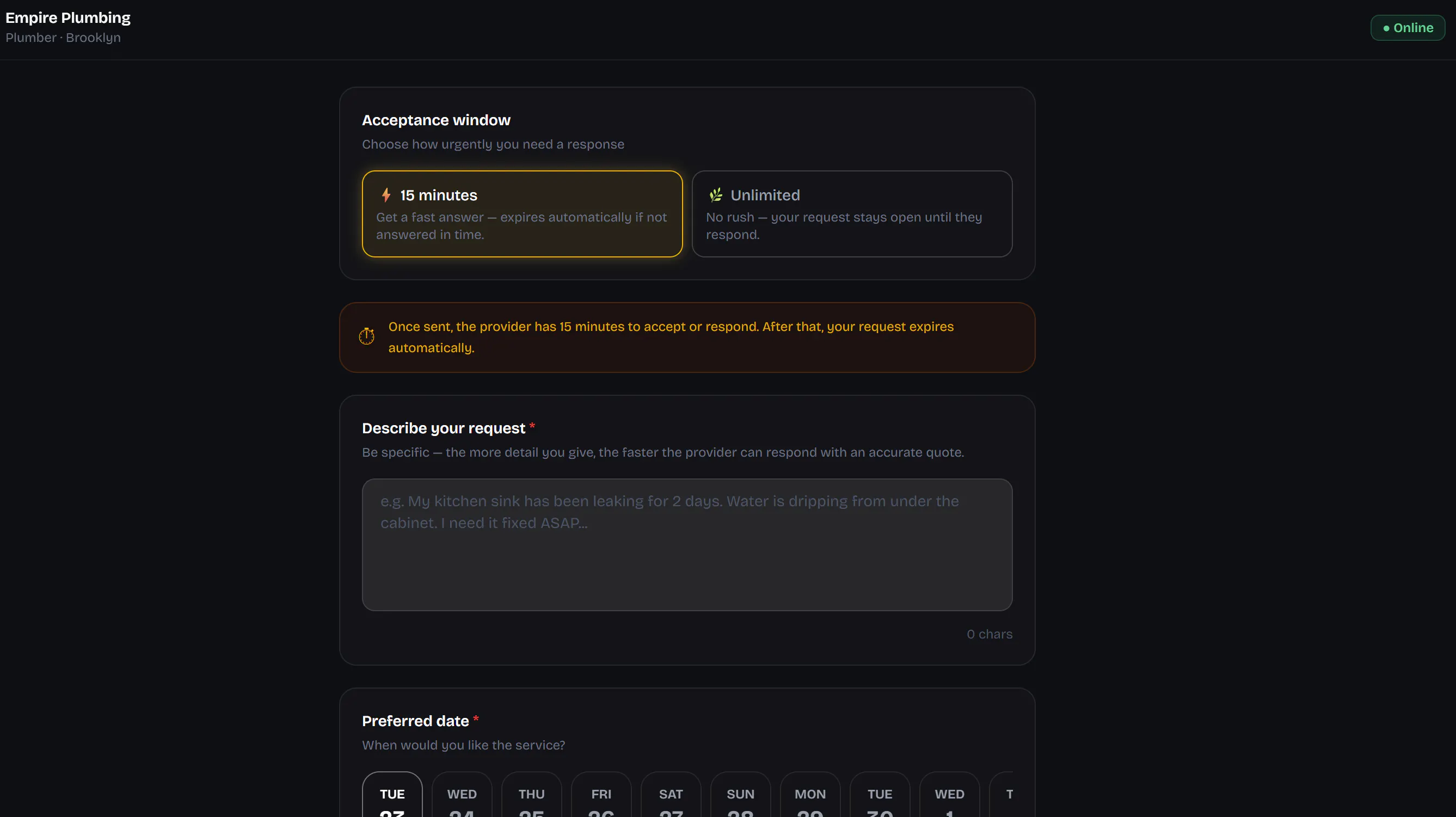
Task: Click the stopwatch icon in warning banner
Action: point(366,336)
